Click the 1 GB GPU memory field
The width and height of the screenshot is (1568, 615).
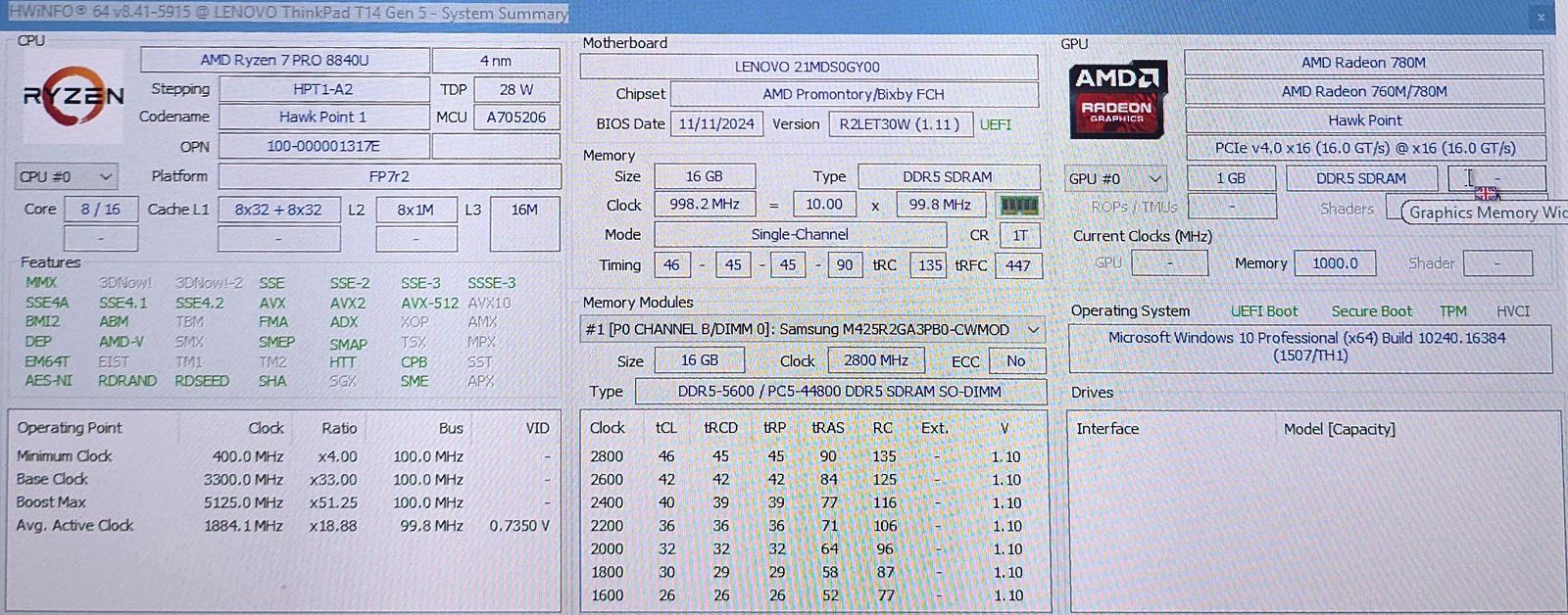[1231, 178]
